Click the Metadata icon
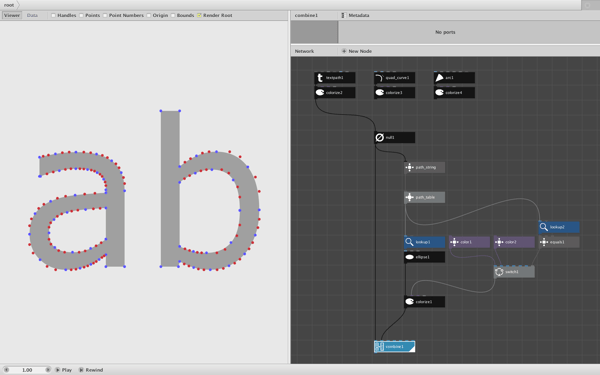The image size is (600, 375). point(343,15)
